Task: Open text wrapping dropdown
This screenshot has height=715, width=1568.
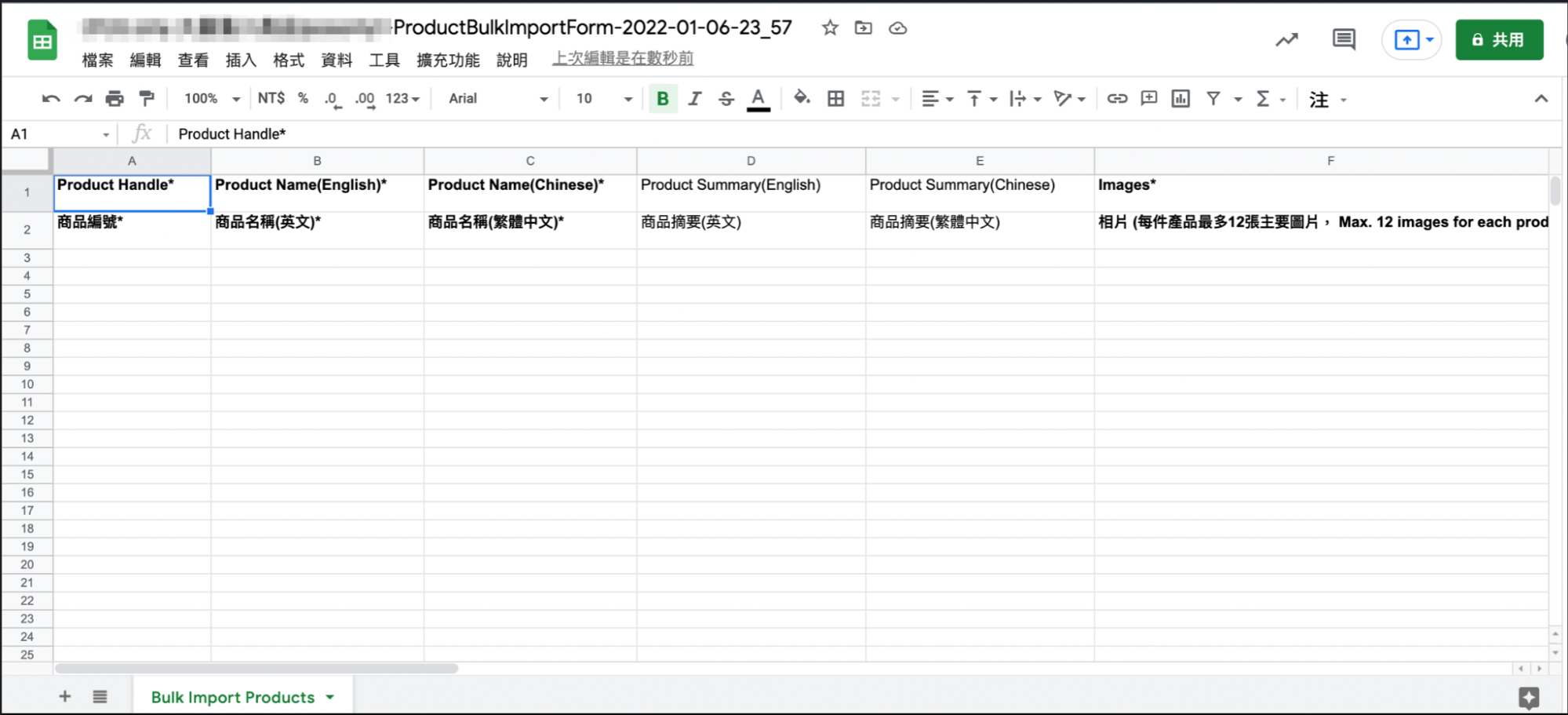Action: [1025, 99]
